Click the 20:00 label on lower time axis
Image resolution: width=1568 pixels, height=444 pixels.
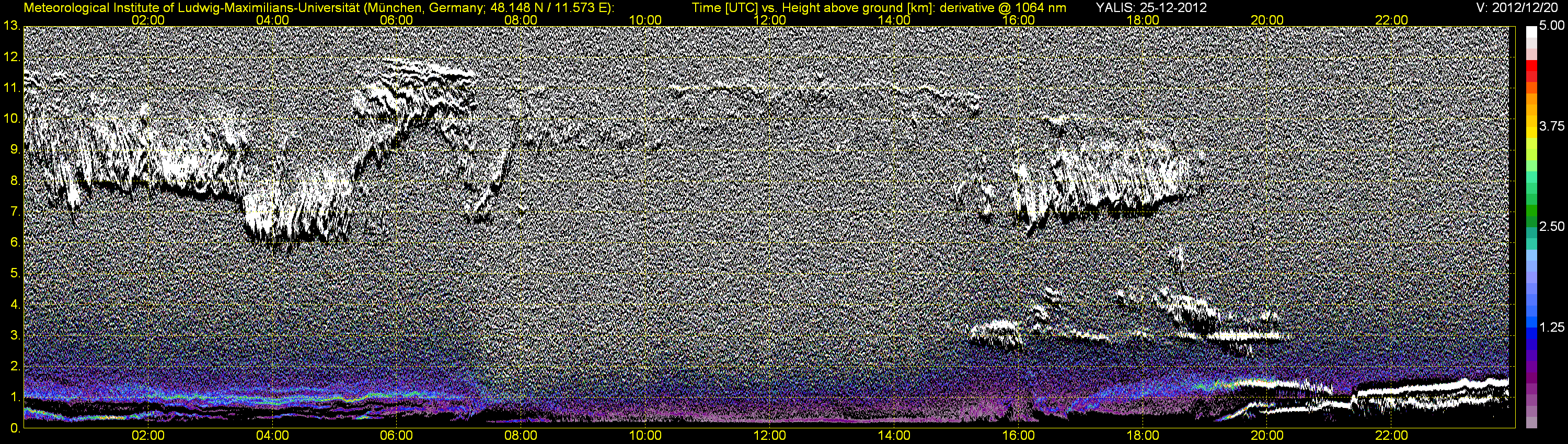(x=1267, y=436)
